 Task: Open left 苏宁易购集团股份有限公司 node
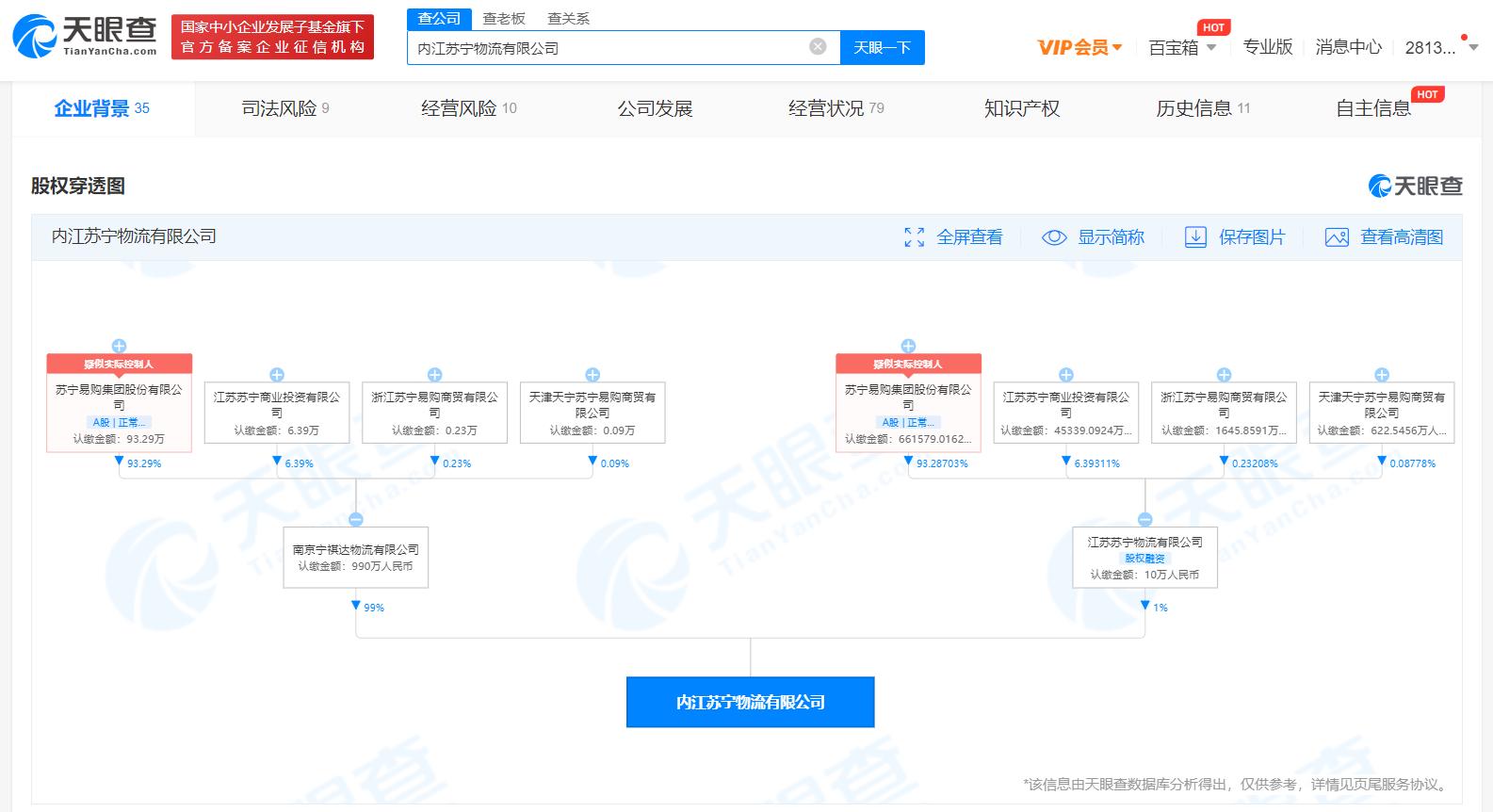119,403
